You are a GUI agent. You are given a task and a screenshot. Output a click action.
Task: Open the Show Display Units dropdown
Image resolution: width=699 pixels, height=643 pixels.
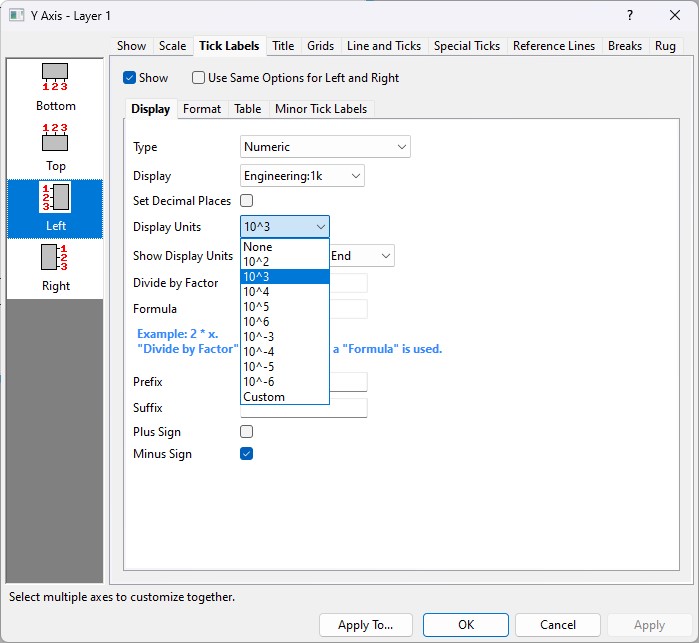click(x=362, y=256)
